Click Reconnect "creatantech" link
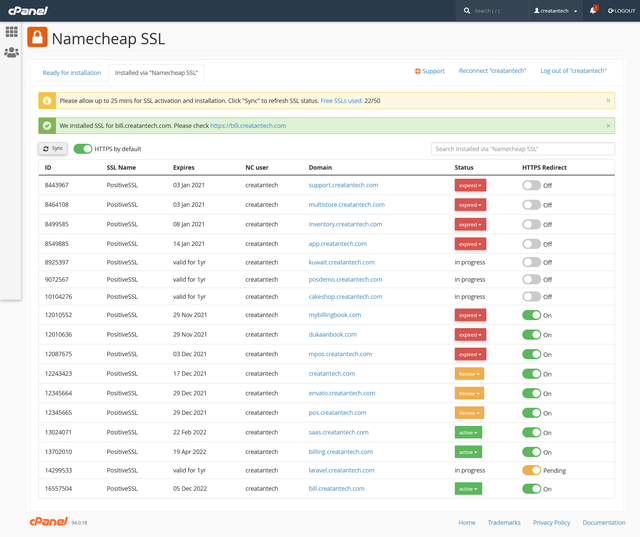The image size is (640, 537). [492, 71]
